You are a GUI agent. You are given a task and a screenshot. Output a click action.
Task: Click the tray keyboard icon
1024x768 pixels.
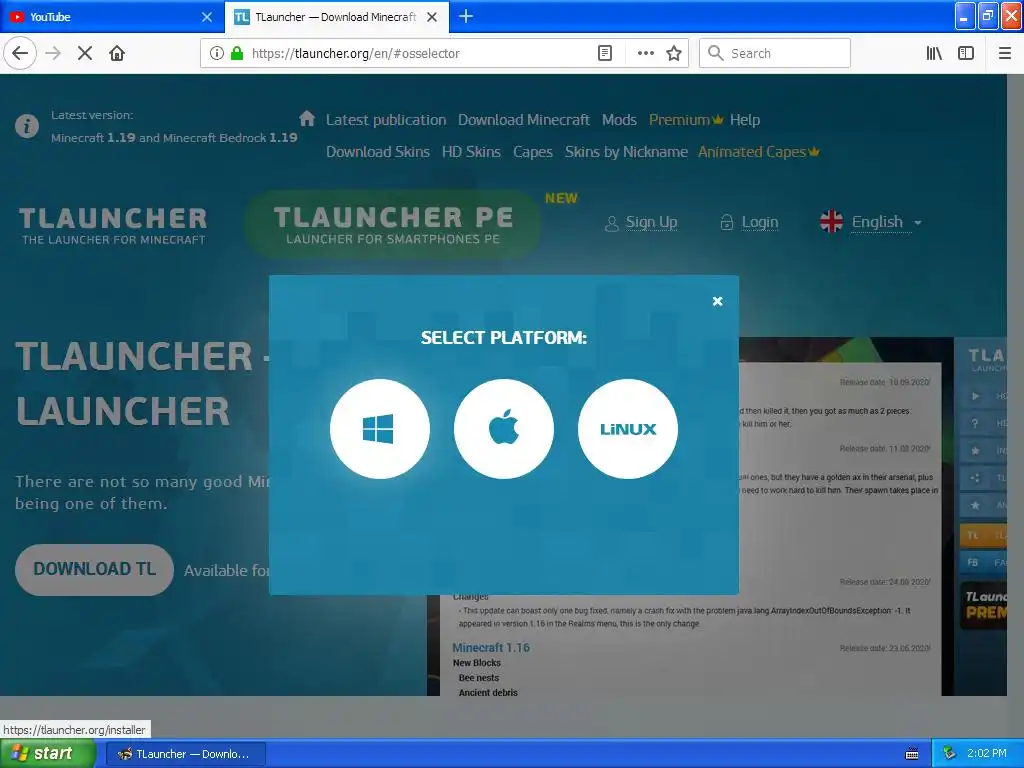[x=912, y=754]
